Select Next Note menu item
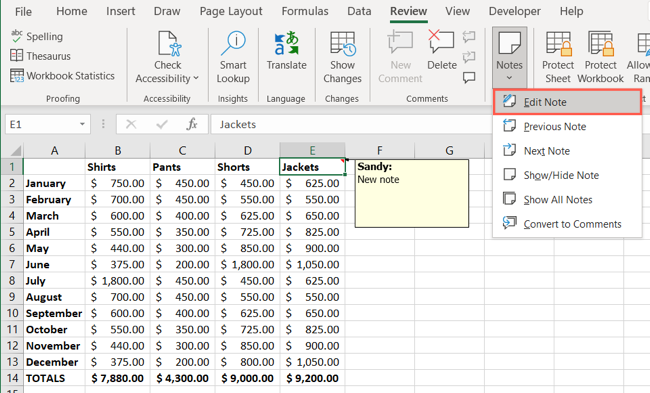 [x=567, y=151]
